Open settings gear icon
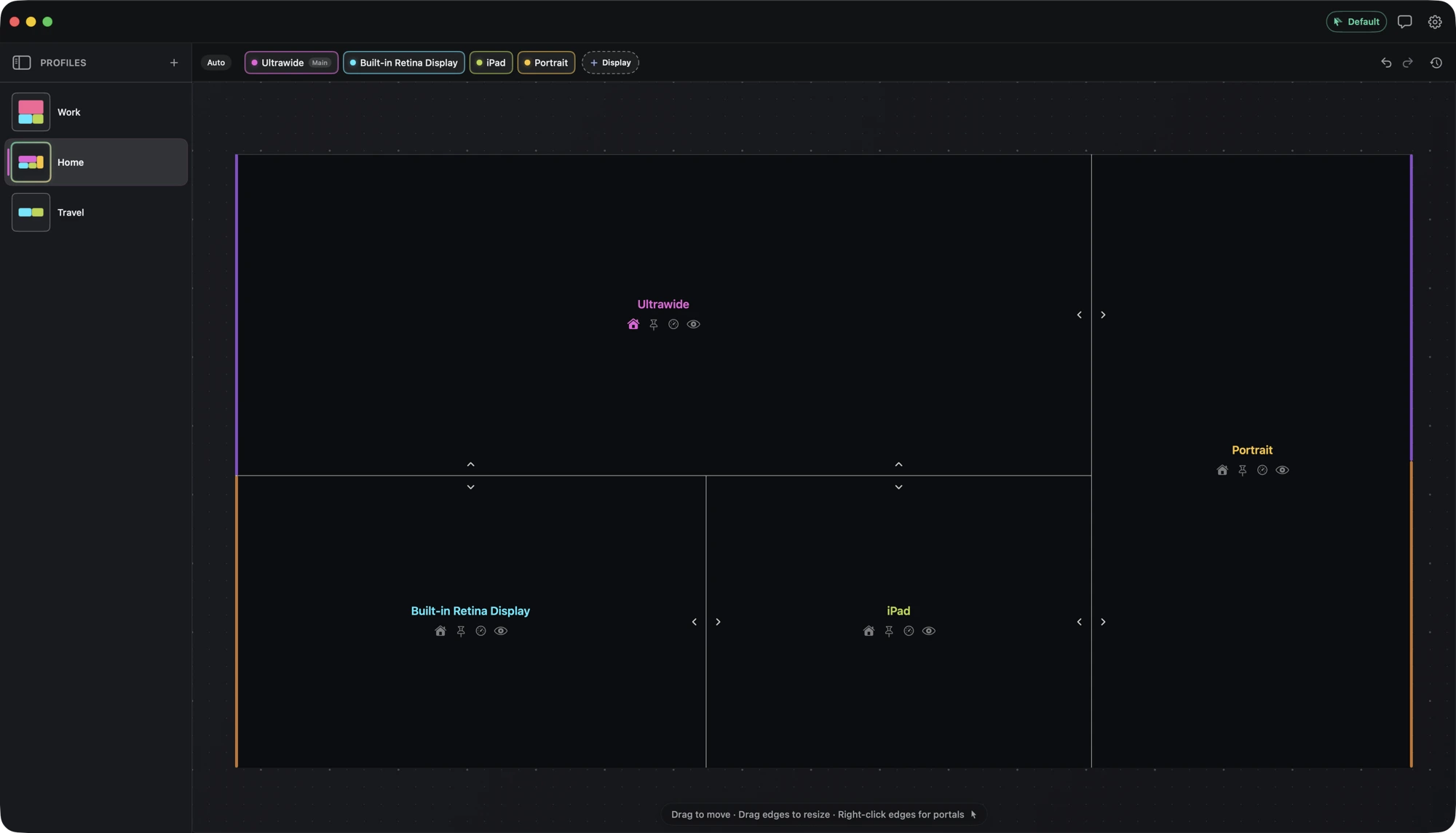This screenshot has height=833, width=1456. tap(1435, 22)
